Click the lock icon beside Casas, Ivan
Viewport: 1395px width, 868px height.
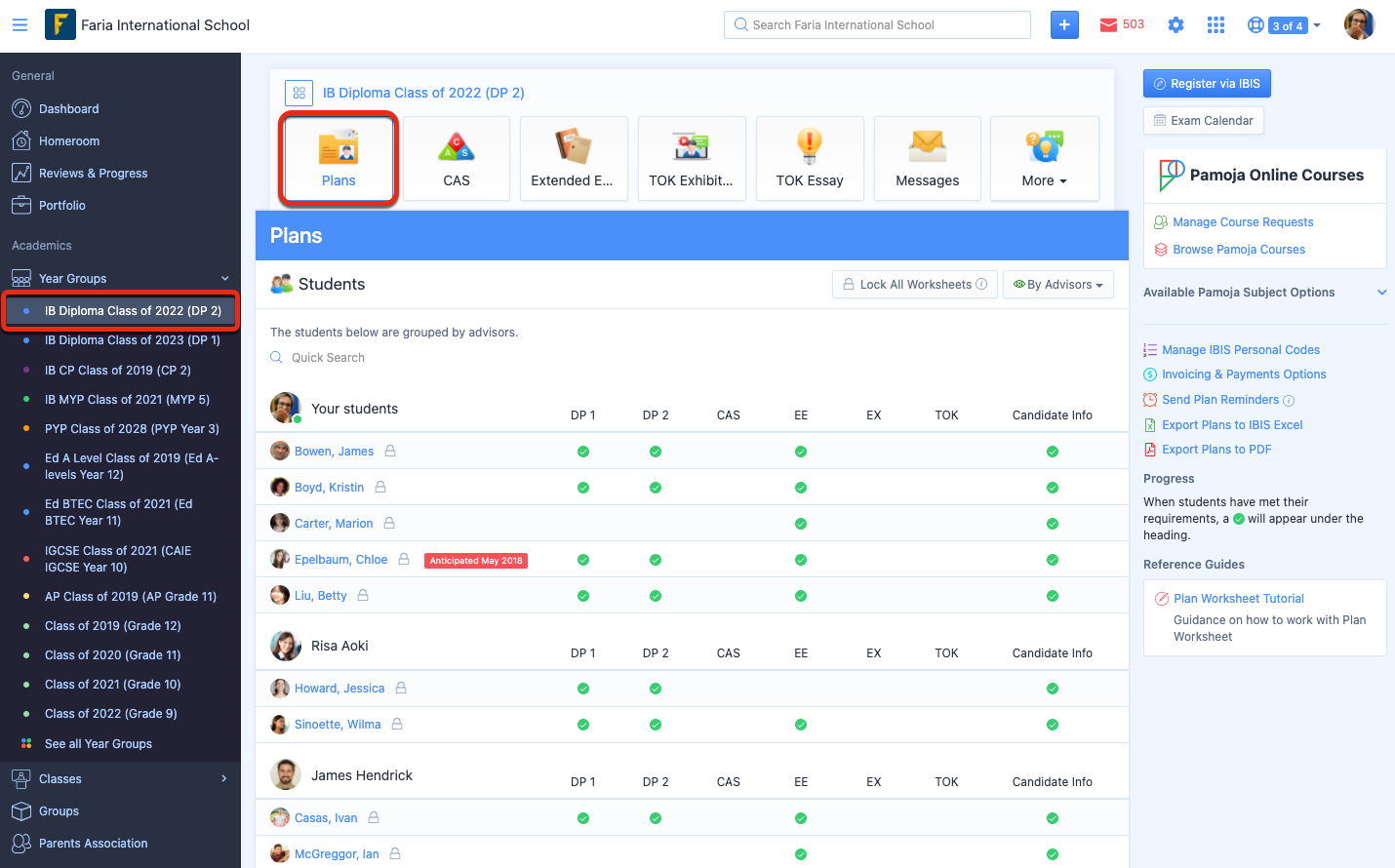pos(374,818)
